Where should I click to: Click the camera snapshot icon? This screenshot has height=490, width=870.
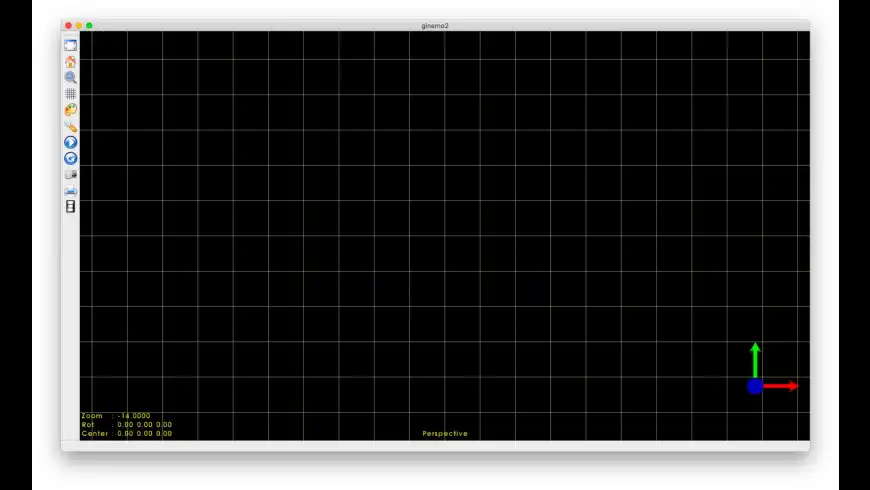click(x=70, y=174)
